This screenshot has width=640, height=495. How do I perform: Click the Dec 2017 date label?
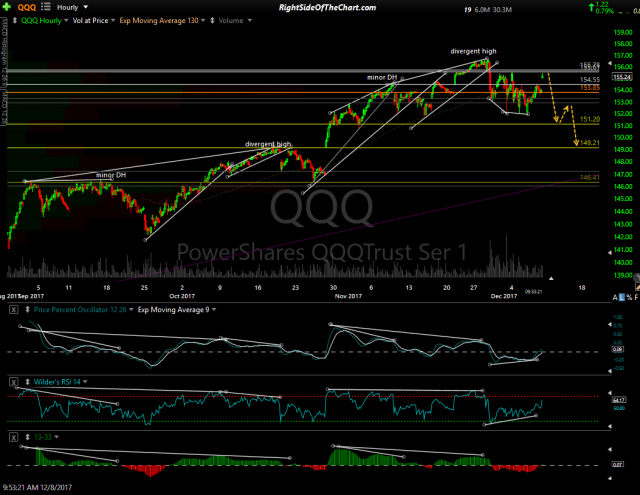504,296
